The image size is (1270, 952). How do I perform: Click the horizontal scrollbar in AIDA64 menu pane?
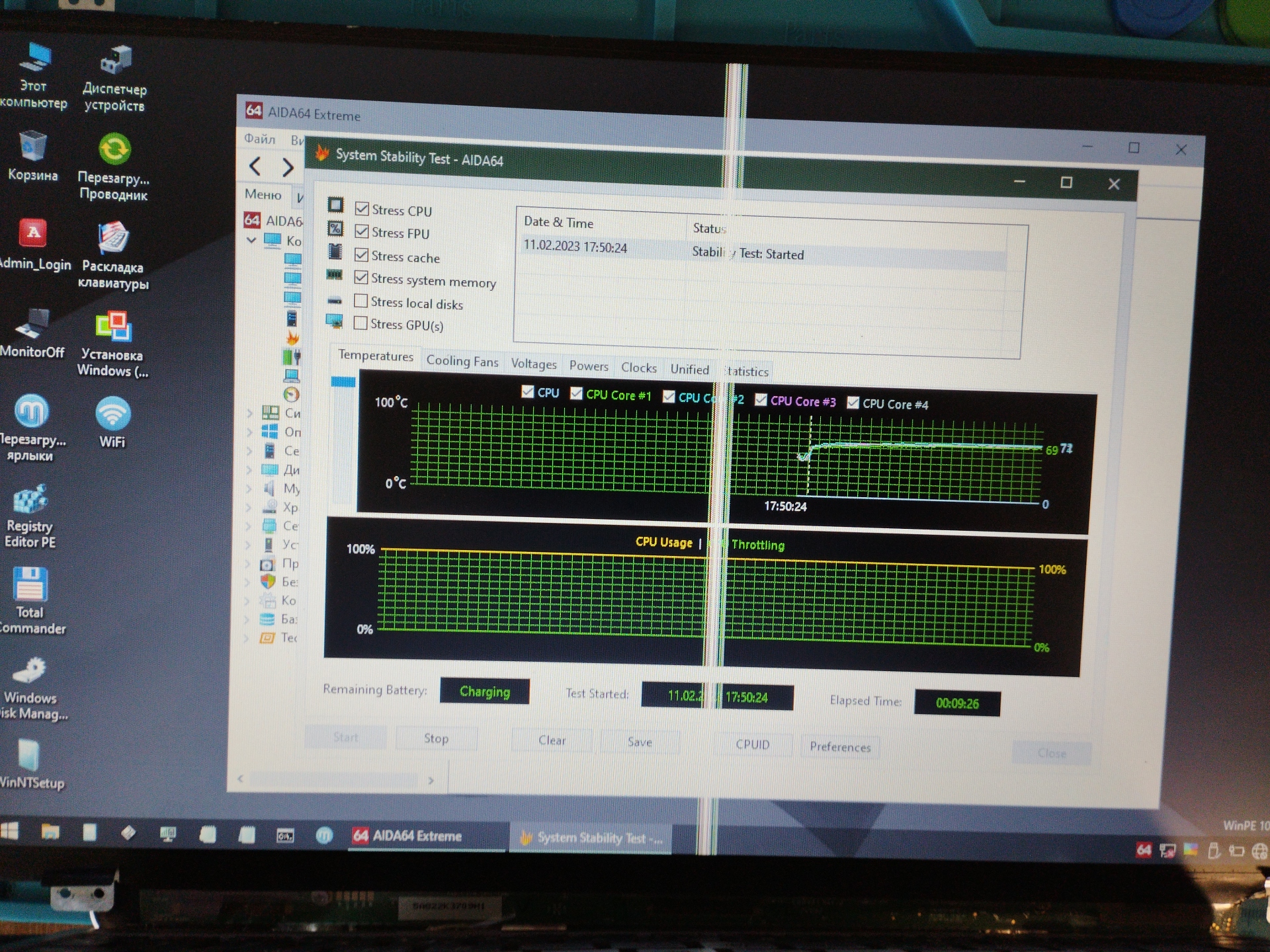pyautogui.click(x=336, y=779)
